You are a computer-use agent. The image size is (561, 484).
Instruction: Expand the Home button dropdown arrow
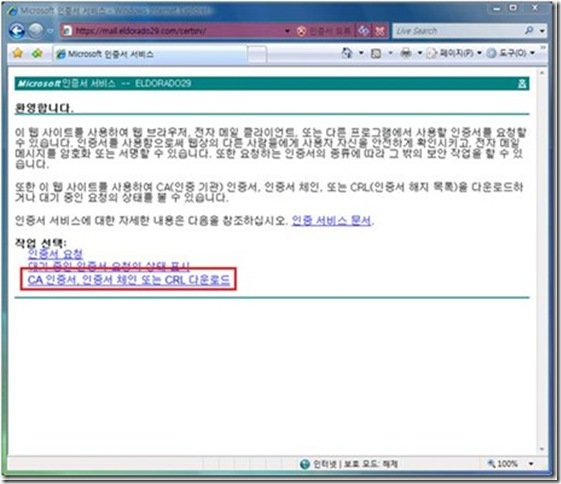pos(361,53)
